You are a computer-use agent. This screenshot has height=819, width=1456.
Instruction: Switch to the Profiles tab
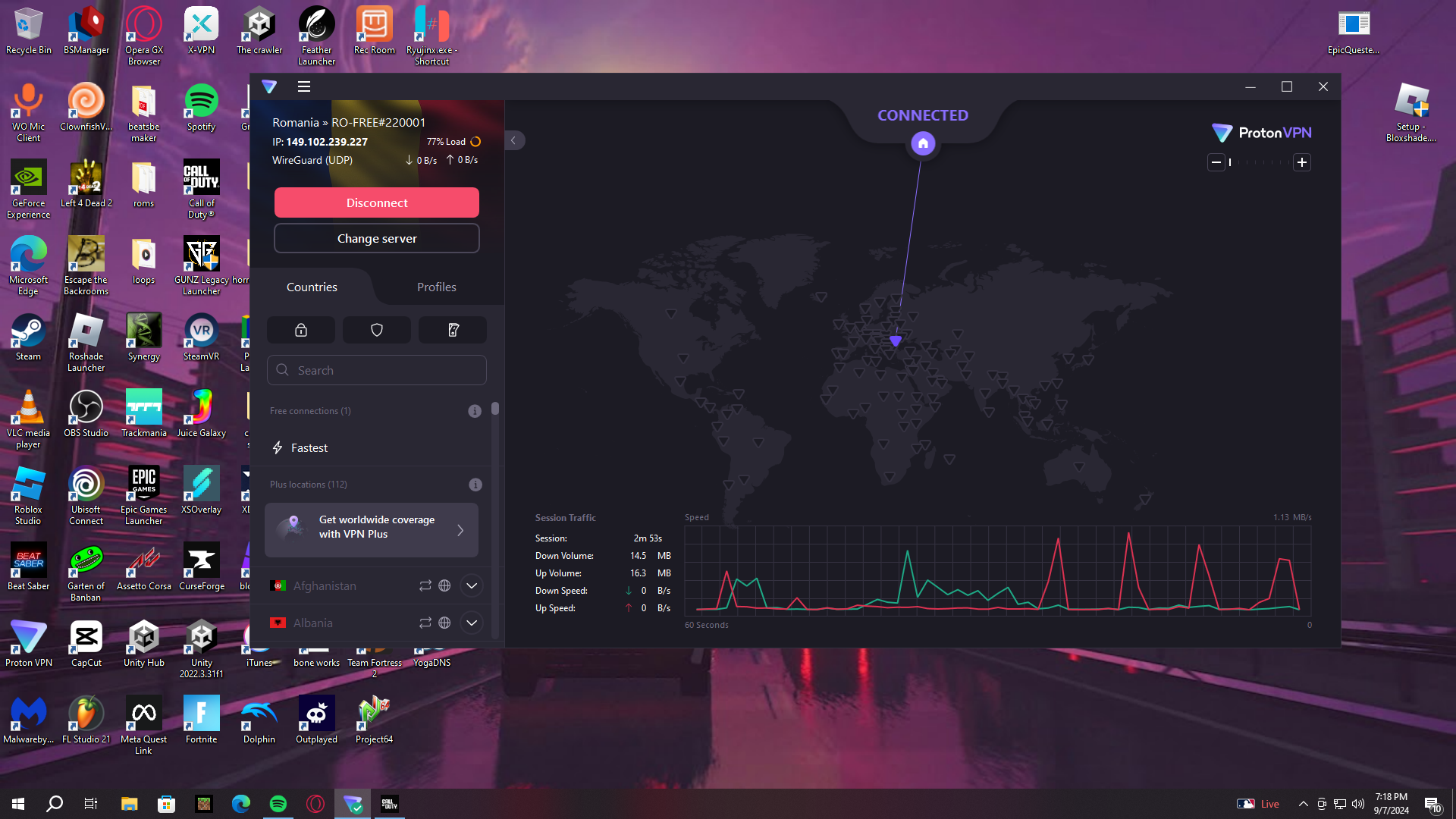[437, 287]
